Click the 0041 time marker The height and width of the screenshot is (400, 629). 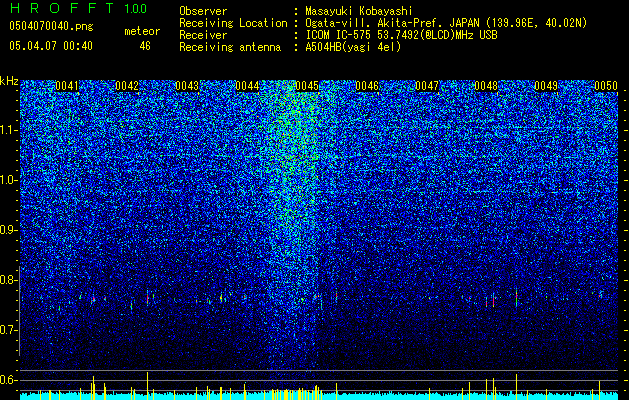tap(67, 86)
